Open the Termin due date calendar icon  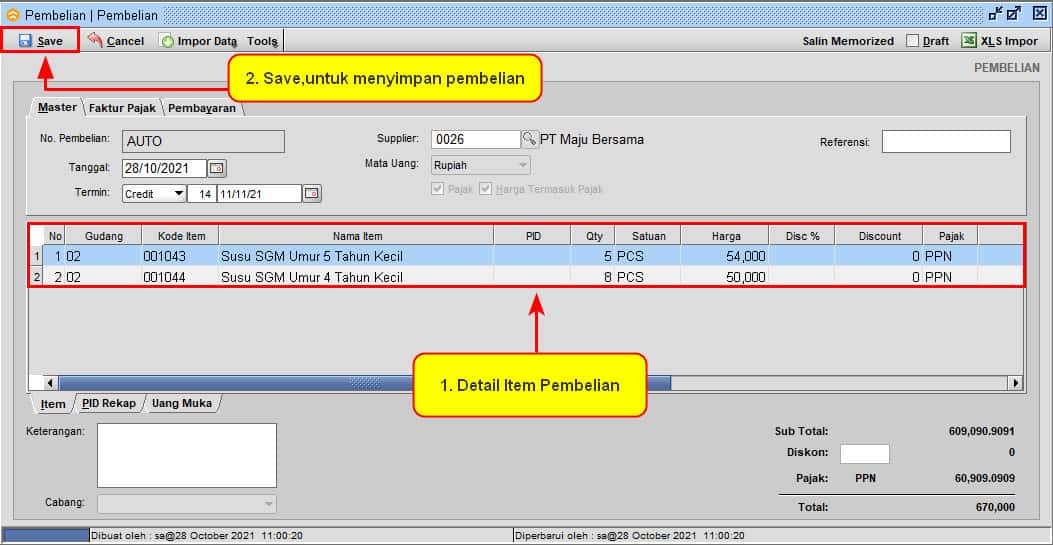tap(312, 193)
